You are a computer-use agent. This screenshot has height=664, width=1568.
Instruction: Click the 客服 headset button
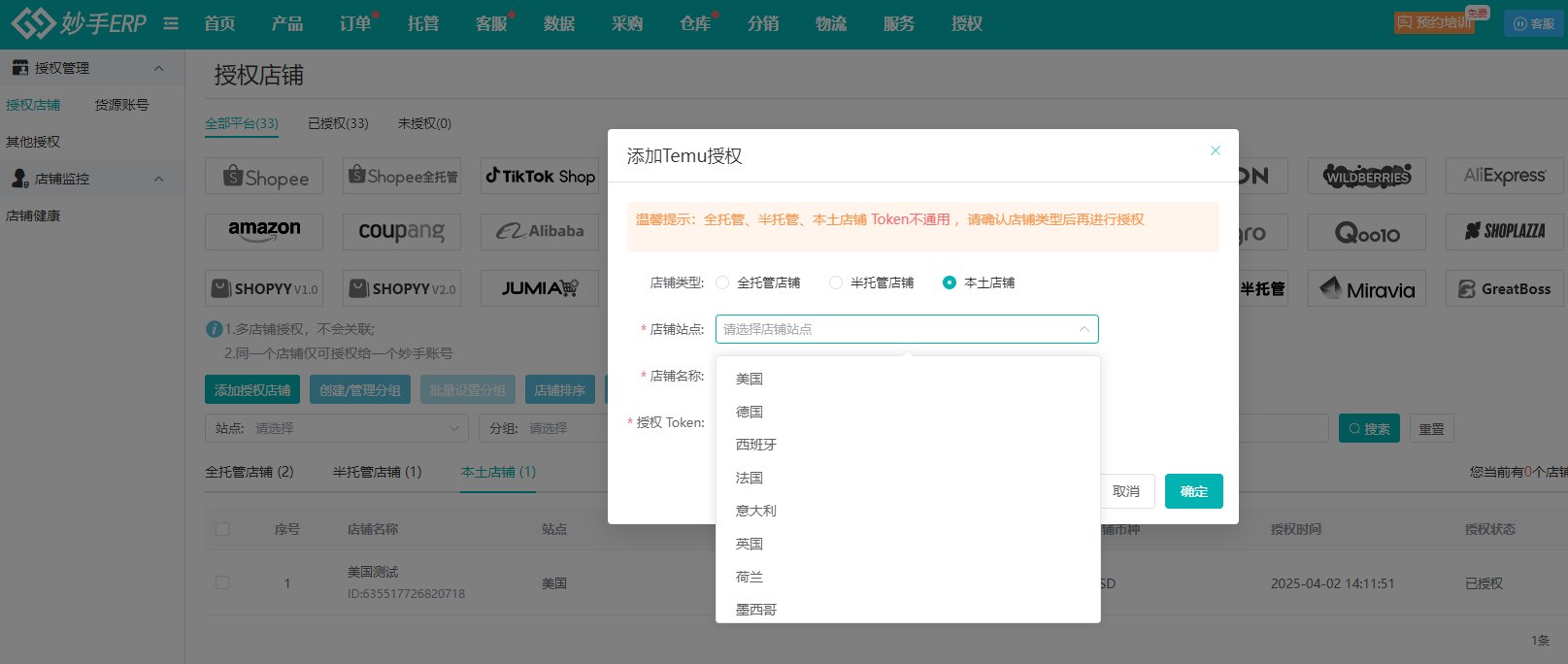point(1534,23)
